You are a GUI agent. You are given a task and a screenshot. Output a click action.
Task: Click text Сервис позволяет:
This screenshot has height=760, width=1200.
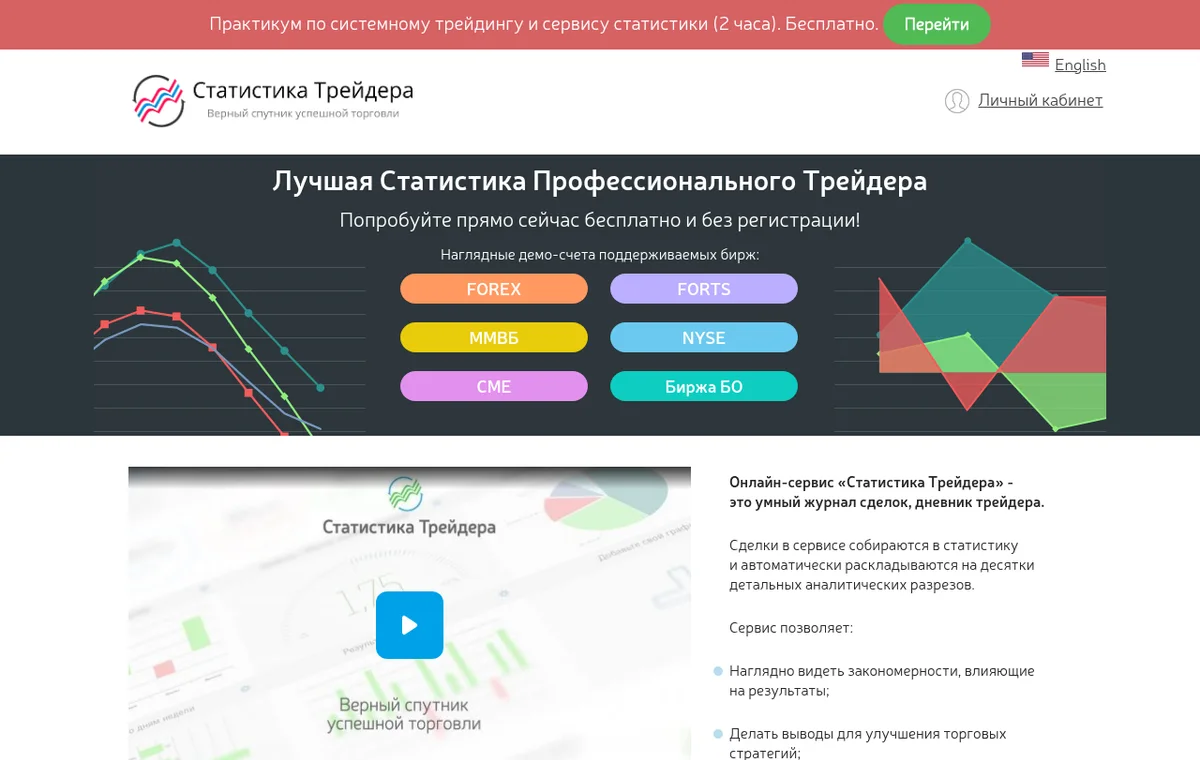pyautogui.click(x=791, y=628)
